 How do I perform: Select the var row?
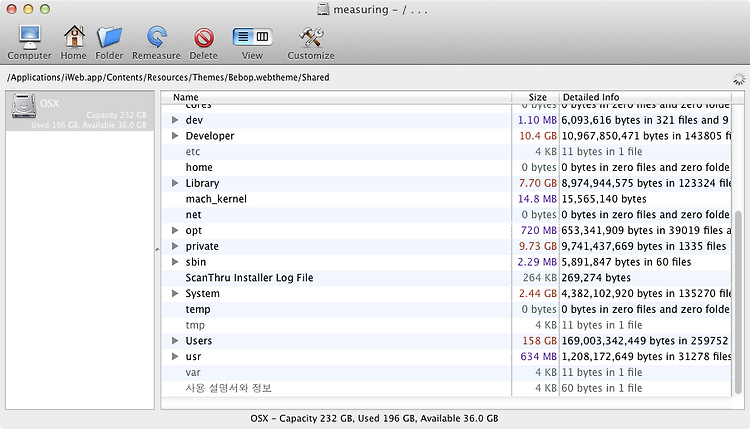coord(446,373)
